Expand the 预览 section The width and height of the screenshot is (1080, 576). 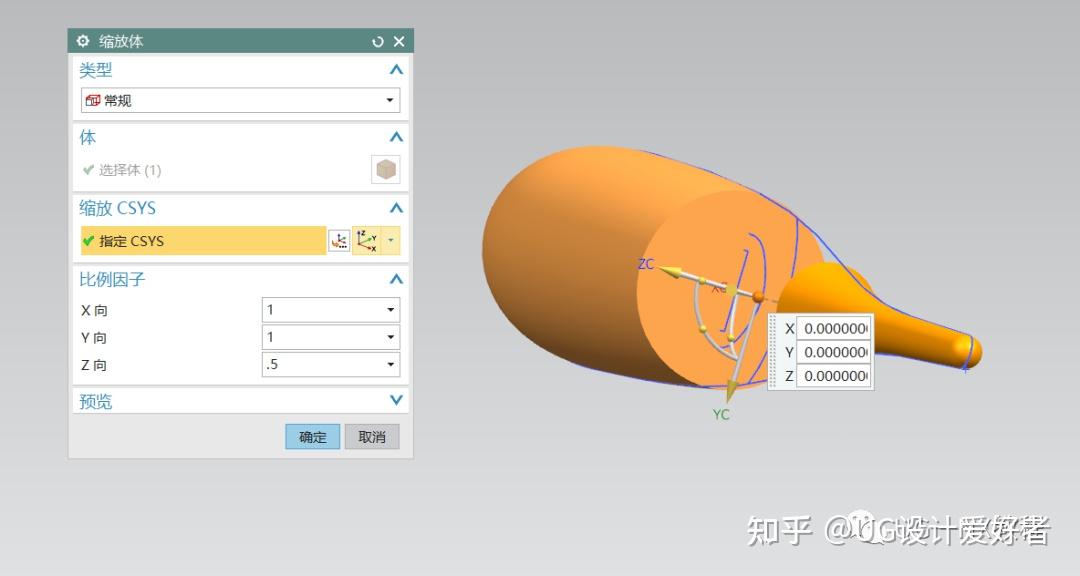point(396,400)
